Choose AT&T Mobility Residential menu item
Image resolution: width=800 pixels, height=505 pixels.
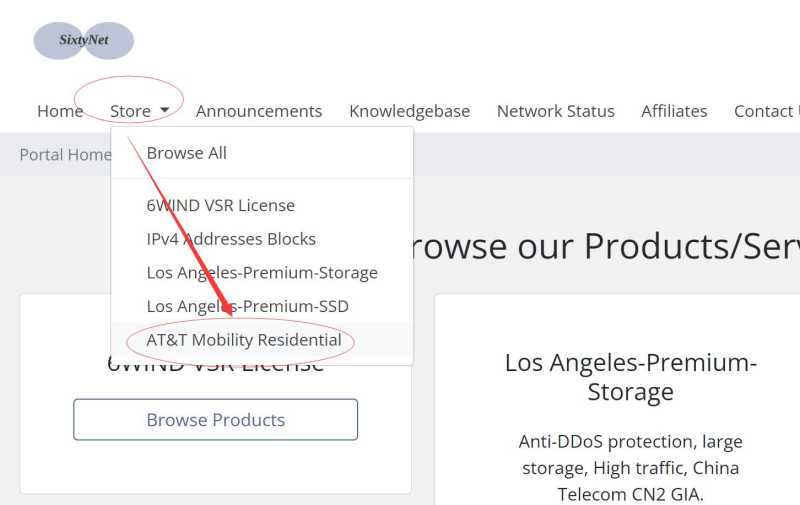tap(244, 340)
